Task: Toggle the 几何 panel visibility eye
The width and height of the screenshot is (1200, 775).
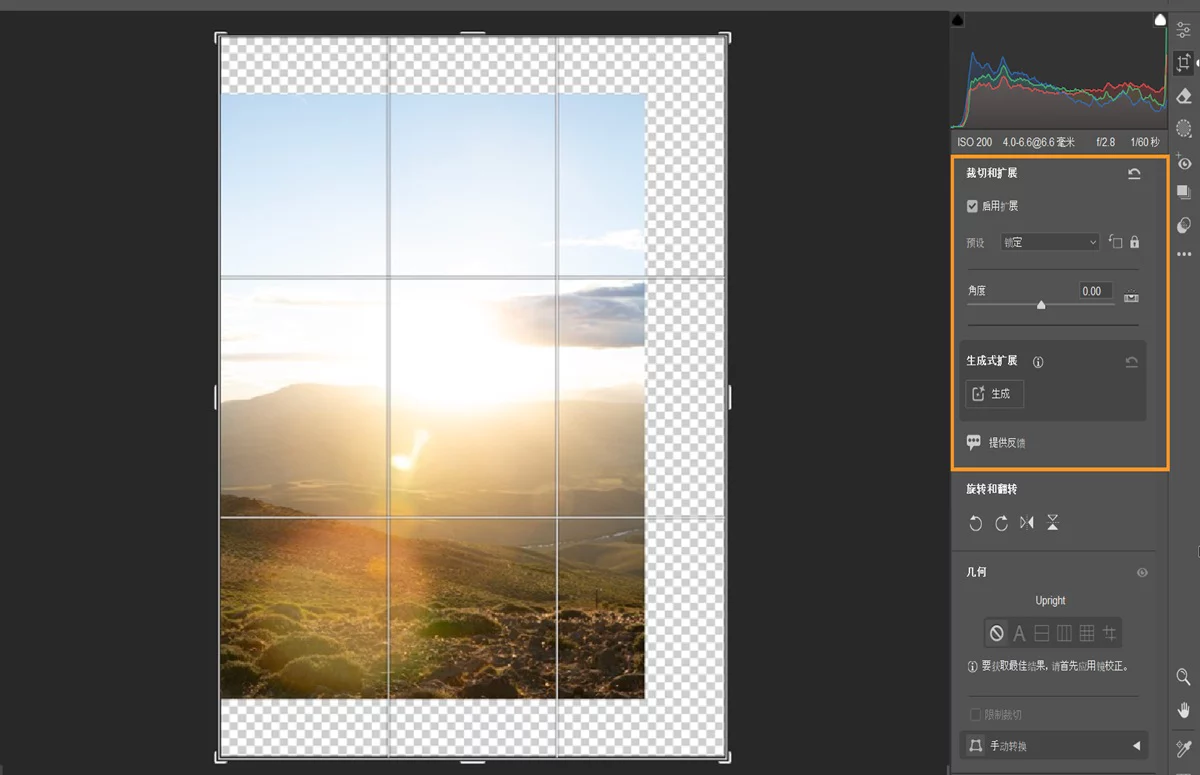Action: click(1142, 573)
